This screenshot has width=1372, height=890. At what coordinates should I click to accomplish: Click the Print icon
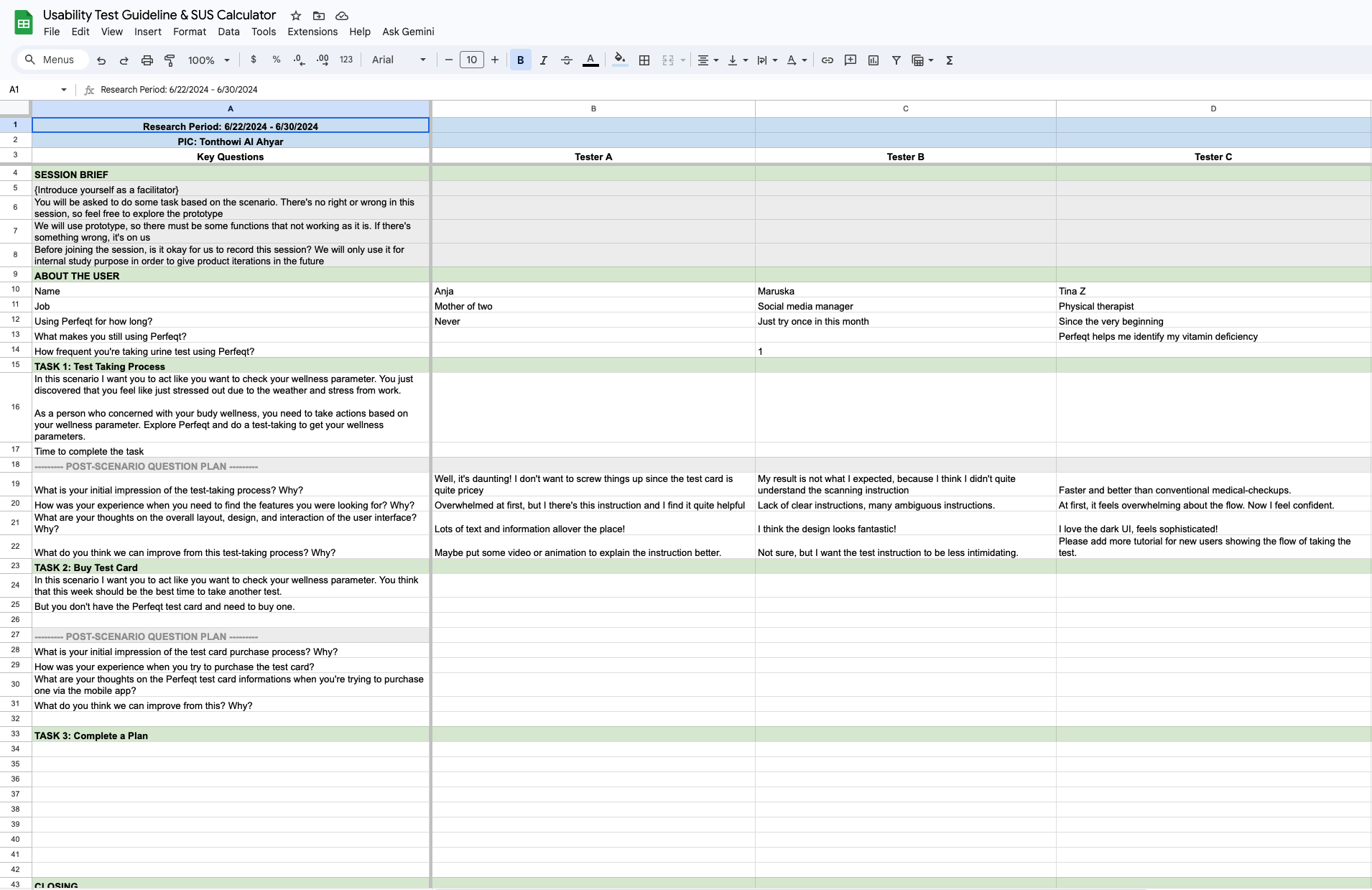click(147, 60)
